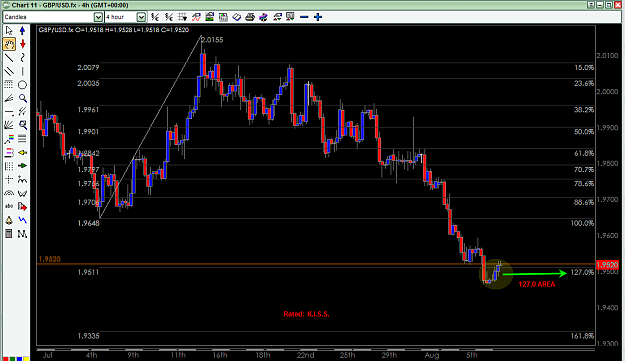
Task: Select the wave marker M tool
Action: click(x=22, y=234)
